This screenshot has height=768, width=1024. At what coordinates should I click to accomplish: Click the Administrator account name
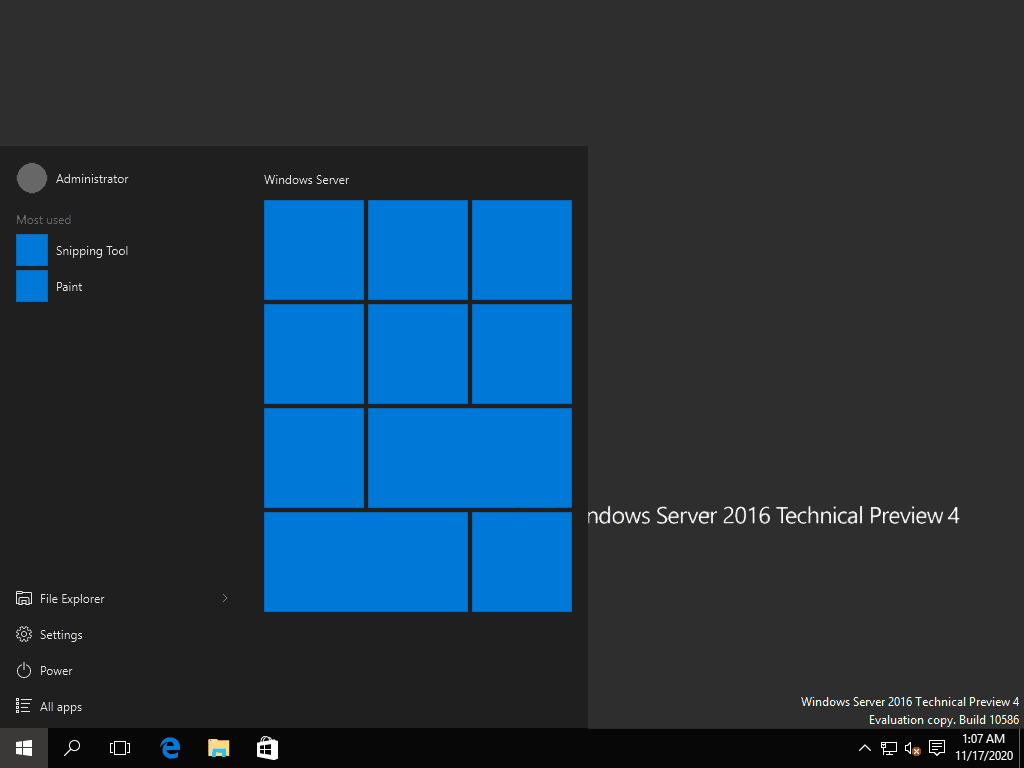92,178
